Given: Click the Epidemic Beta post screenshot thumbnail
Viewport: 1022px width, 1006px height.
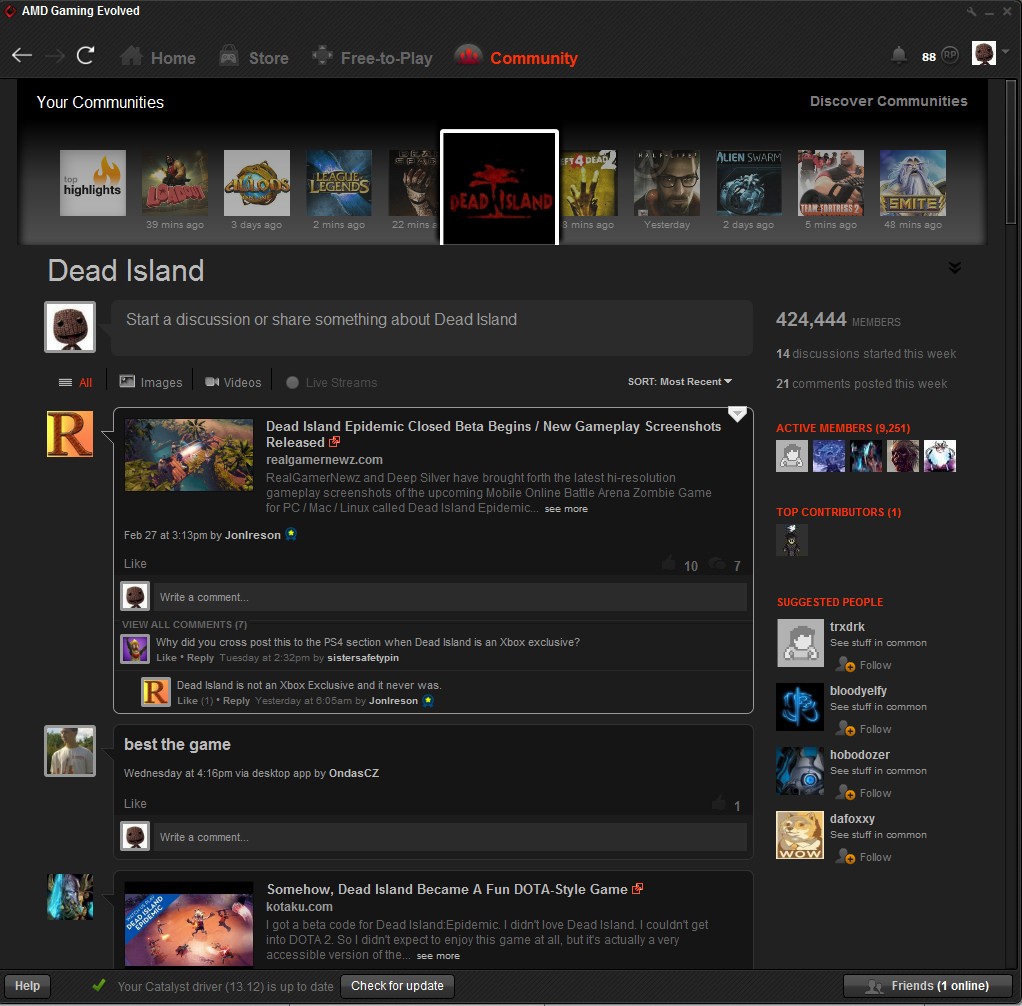Looking at the screenshot, I should [188, 454].
